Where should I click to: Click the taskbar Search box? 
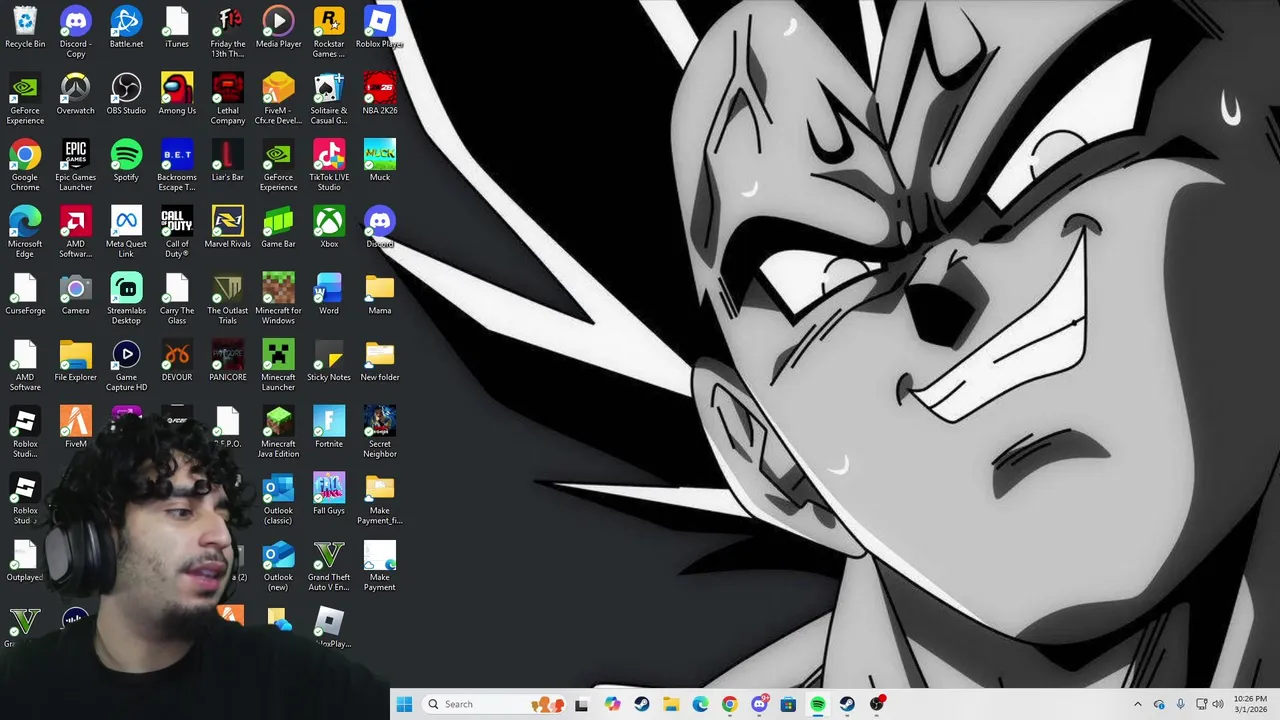click(492, 704)
